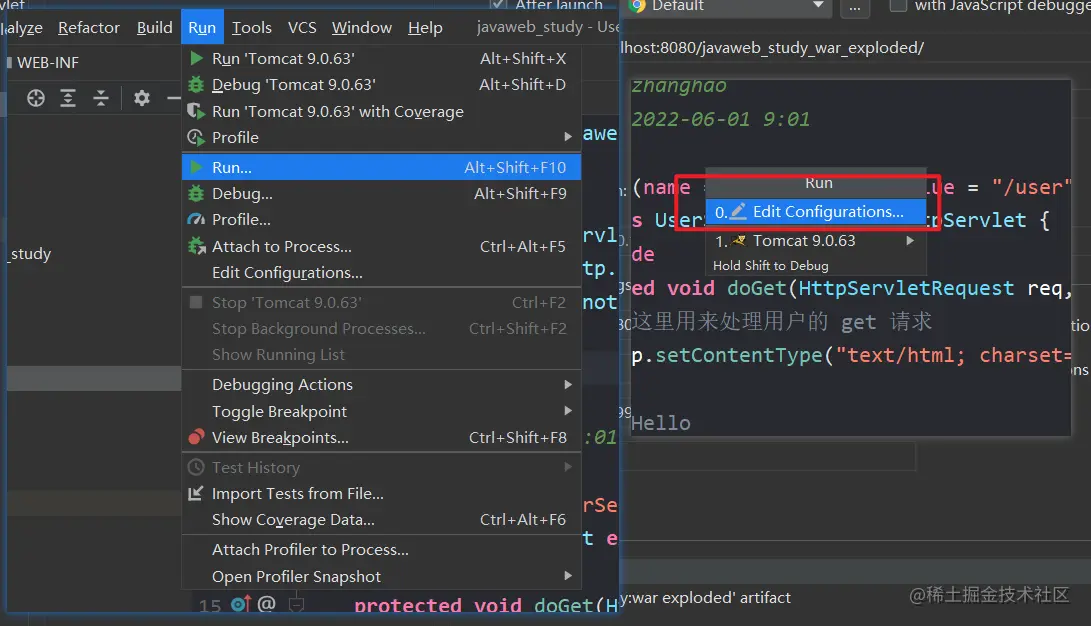
Task: Expand the Open Profiler Snapshot submenu
Action: [x=568, y=576]
